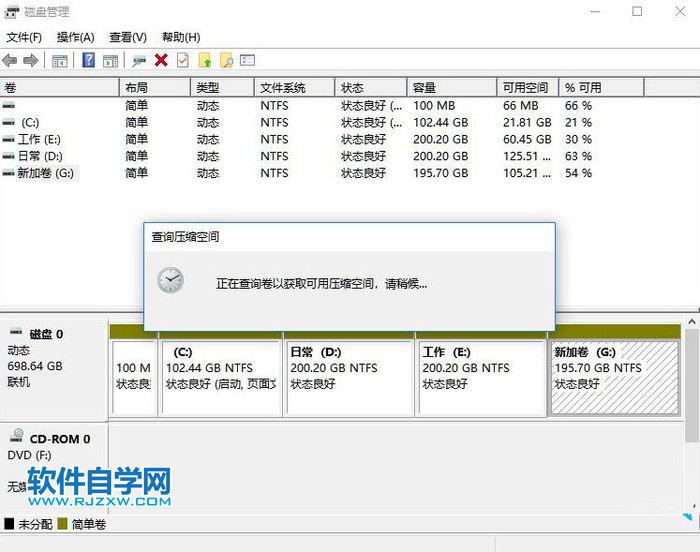Image resolution: width=700 pixels, height=552 pixels.
Task: Sort by the 状态 column header
Action: [x=371, y=88]
